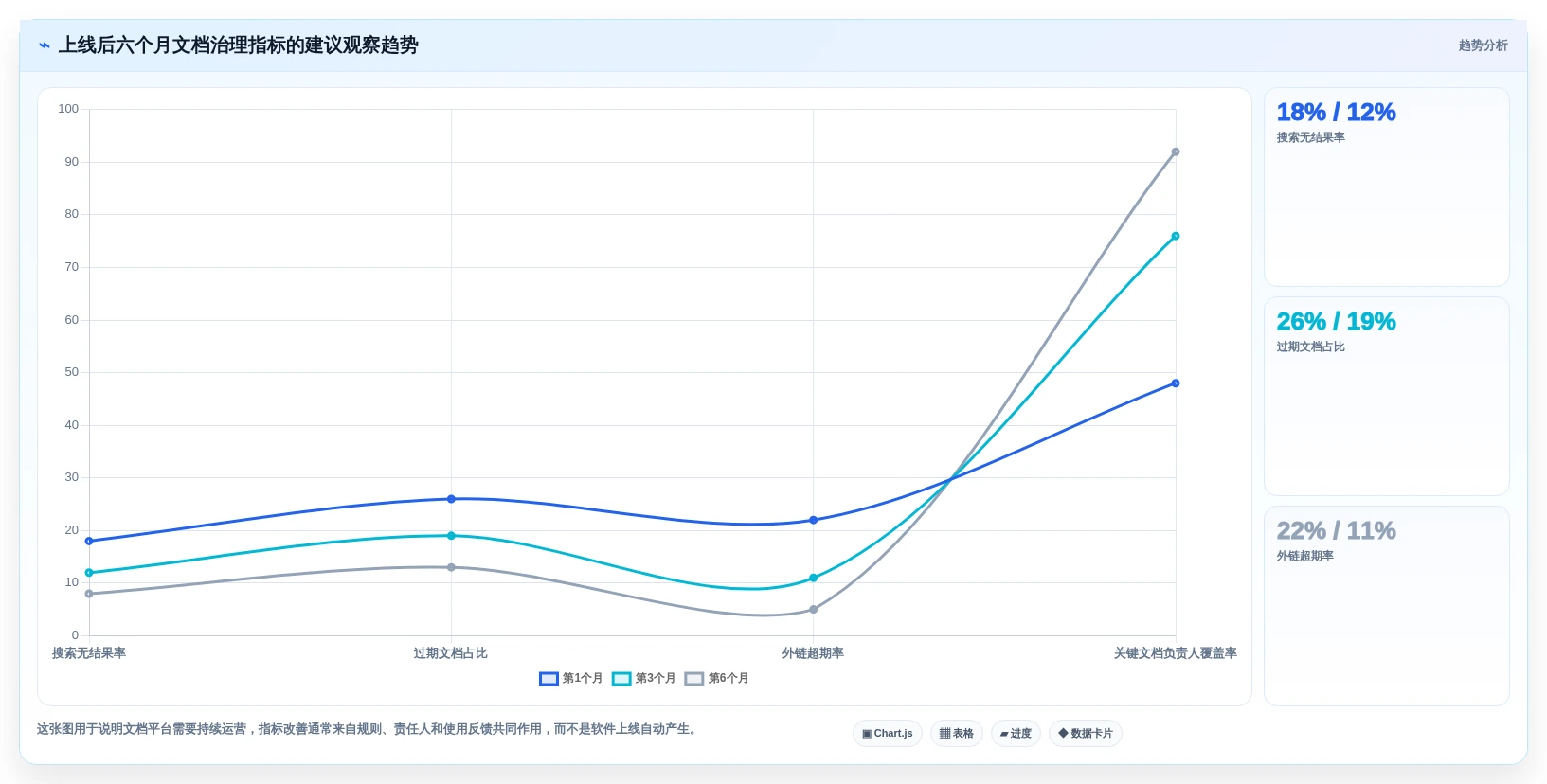Viewport: 1547px width, 784px height.
Task: Click the blue 第1个月 legend swatch
Action: click(549, 679)
